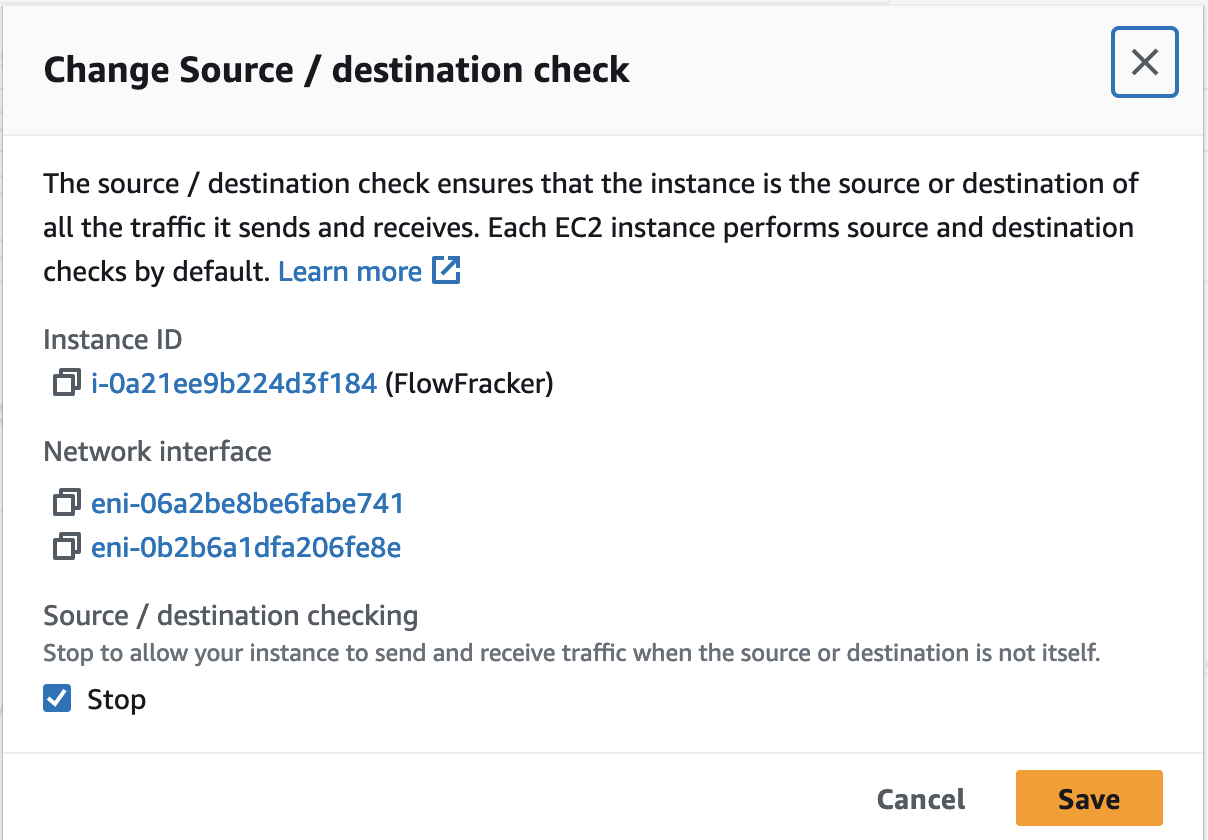
Task: Open the eni-0b2b6a1dfa206fe8e network interface link
Action: 246,547
